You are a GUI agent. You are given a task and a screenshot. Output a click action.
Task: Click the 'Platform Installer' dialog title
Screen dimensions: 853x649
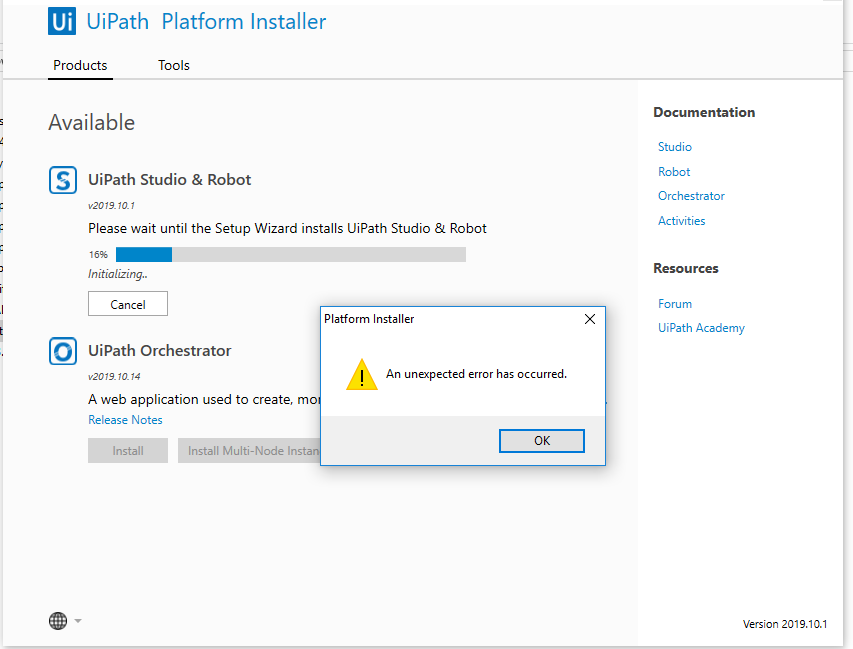click(x=369, y=319)
